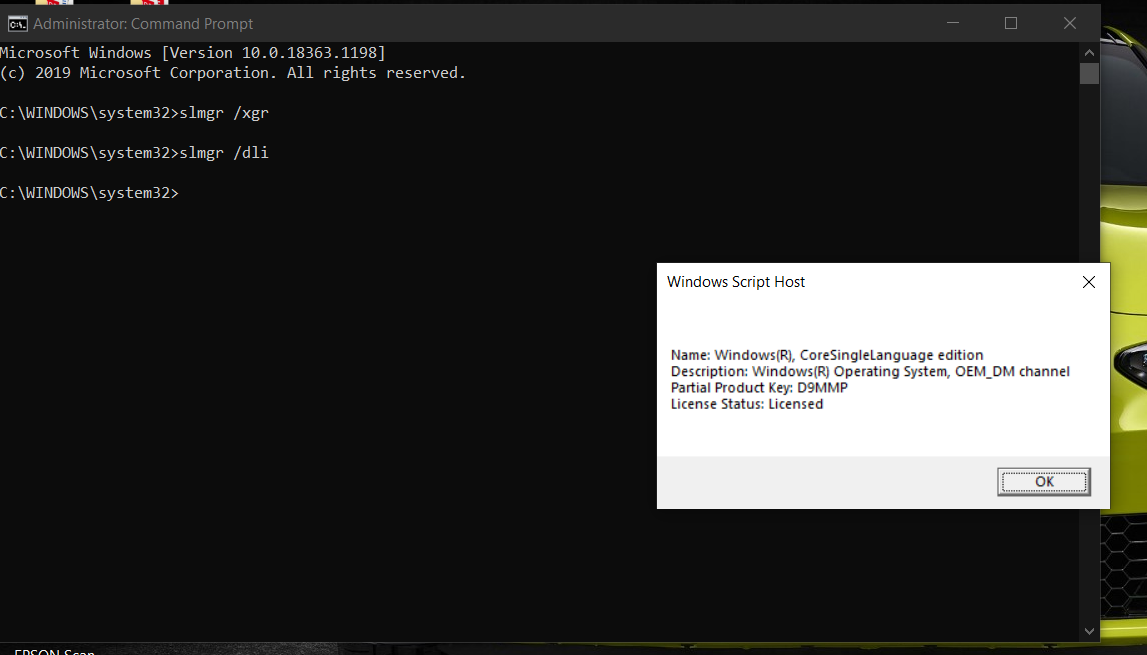Click OK in Windows Script Host dialog
Image resolution: width=1147 pixels, height=655 pixels.
[1044, 482]
